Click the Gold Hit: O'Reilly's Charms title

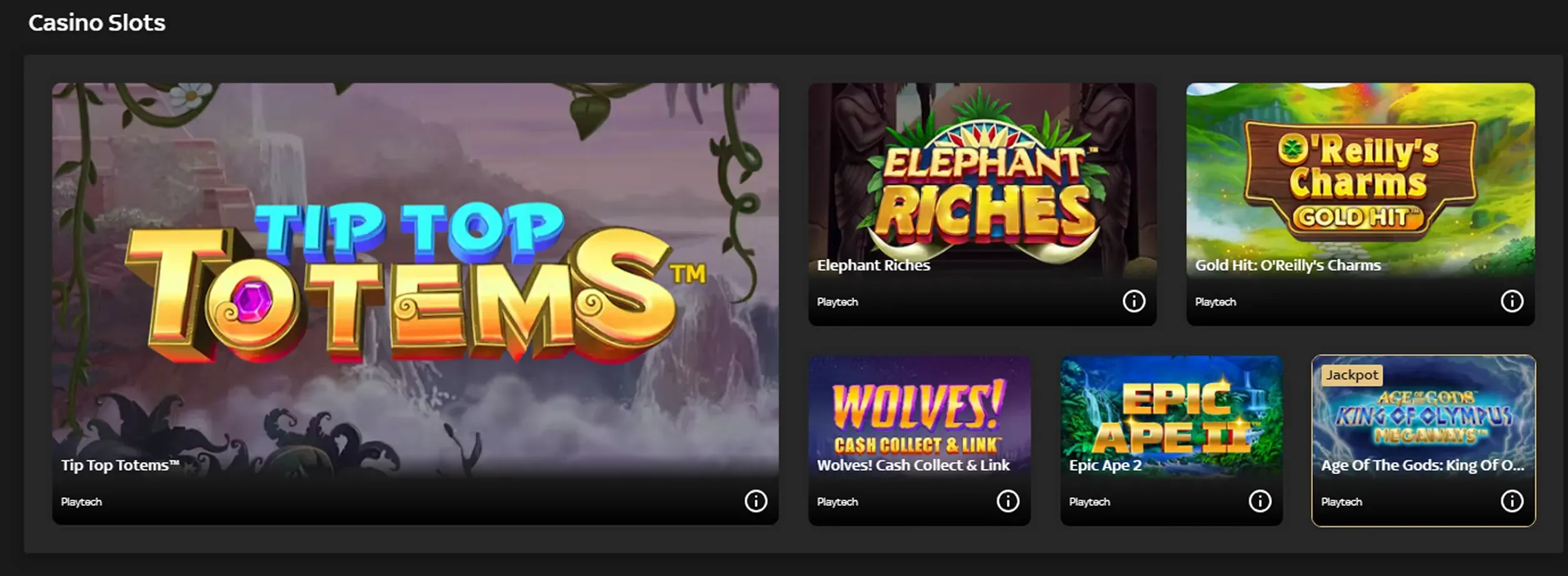[x=1288, y=265]
